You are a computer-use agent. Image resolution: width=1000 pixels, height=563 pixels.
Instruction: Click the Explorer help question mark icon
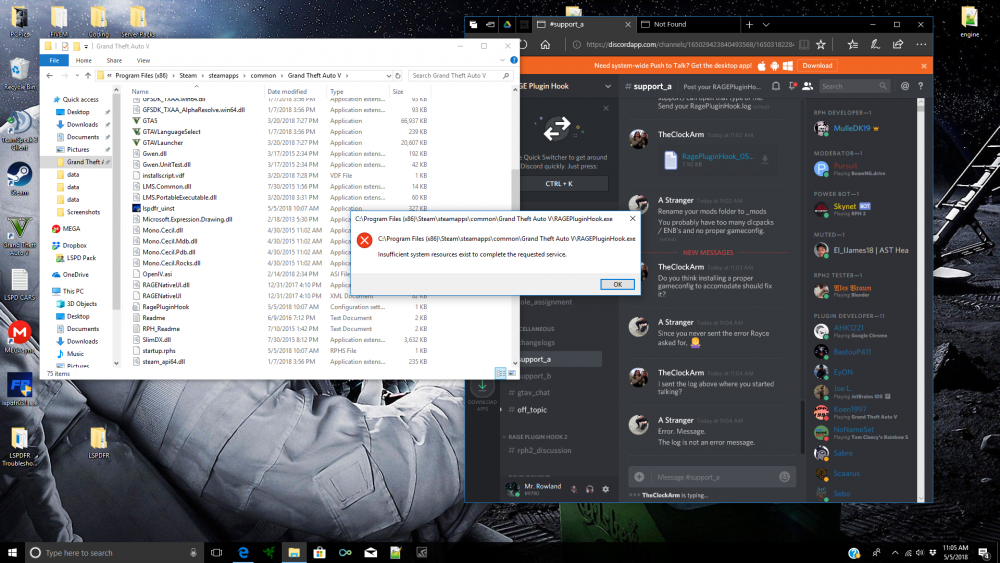pos(513,60)
